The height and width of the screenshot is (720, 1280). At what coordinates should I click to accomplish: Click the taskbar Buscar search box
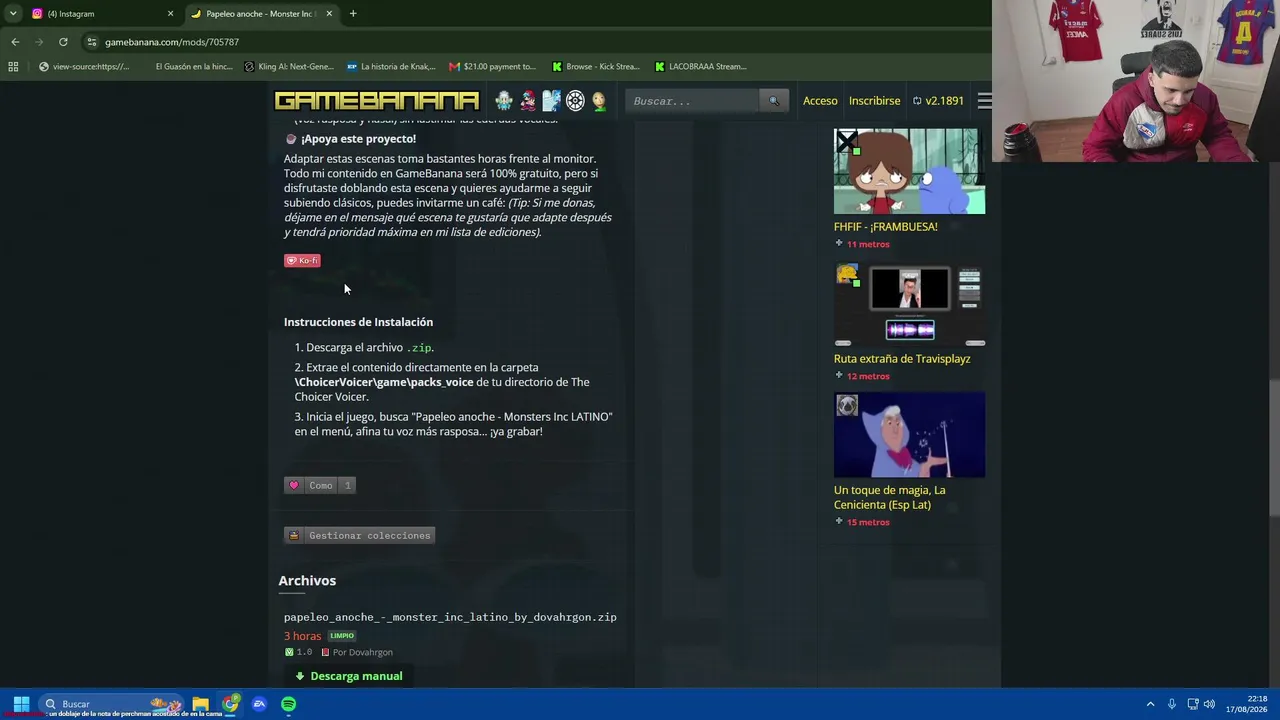[111, 704]
